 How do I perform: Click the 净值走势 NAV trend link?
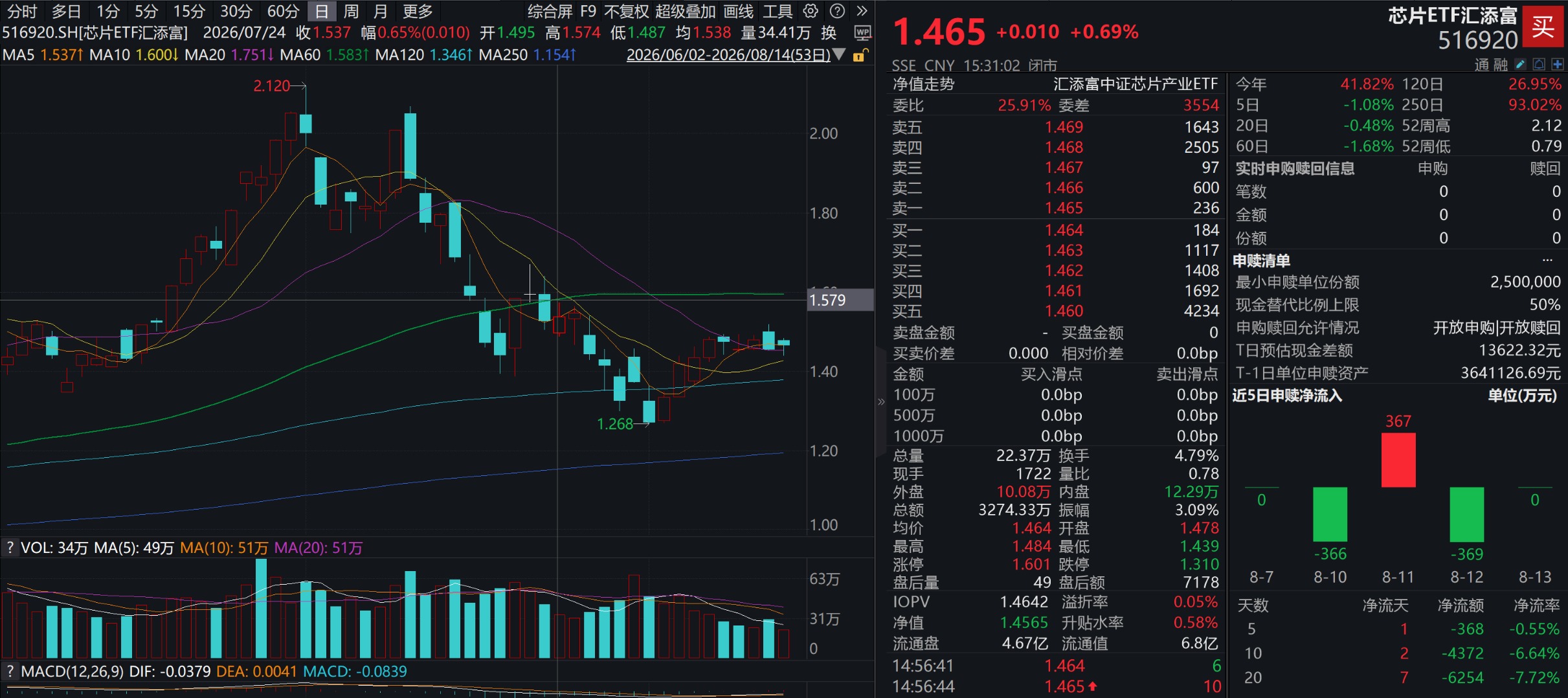pyautogui.click(x=923, y=84)
